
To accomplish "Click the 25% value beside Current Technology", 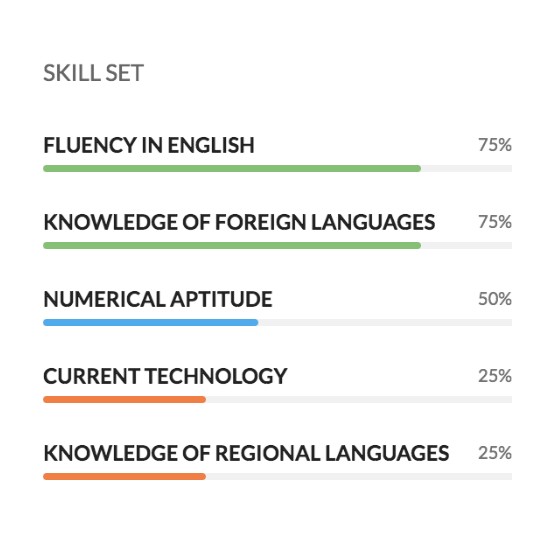I will 495,376.
